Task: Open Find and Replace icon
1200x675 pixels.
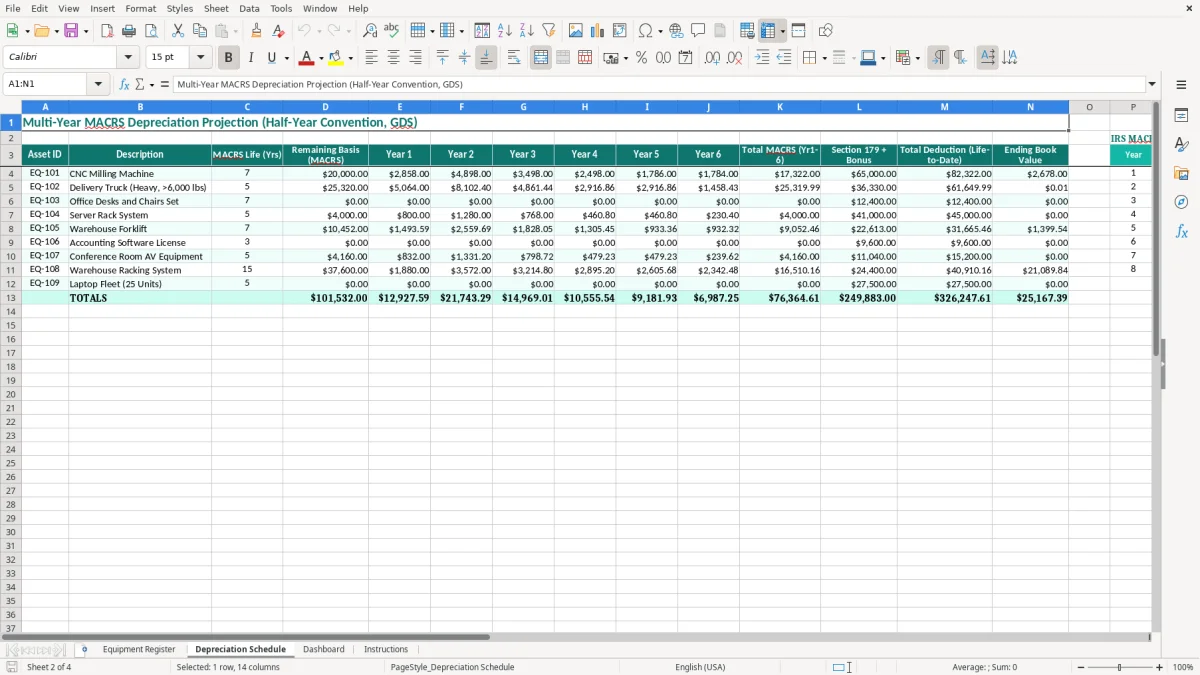Action: [x=370, y=31]
